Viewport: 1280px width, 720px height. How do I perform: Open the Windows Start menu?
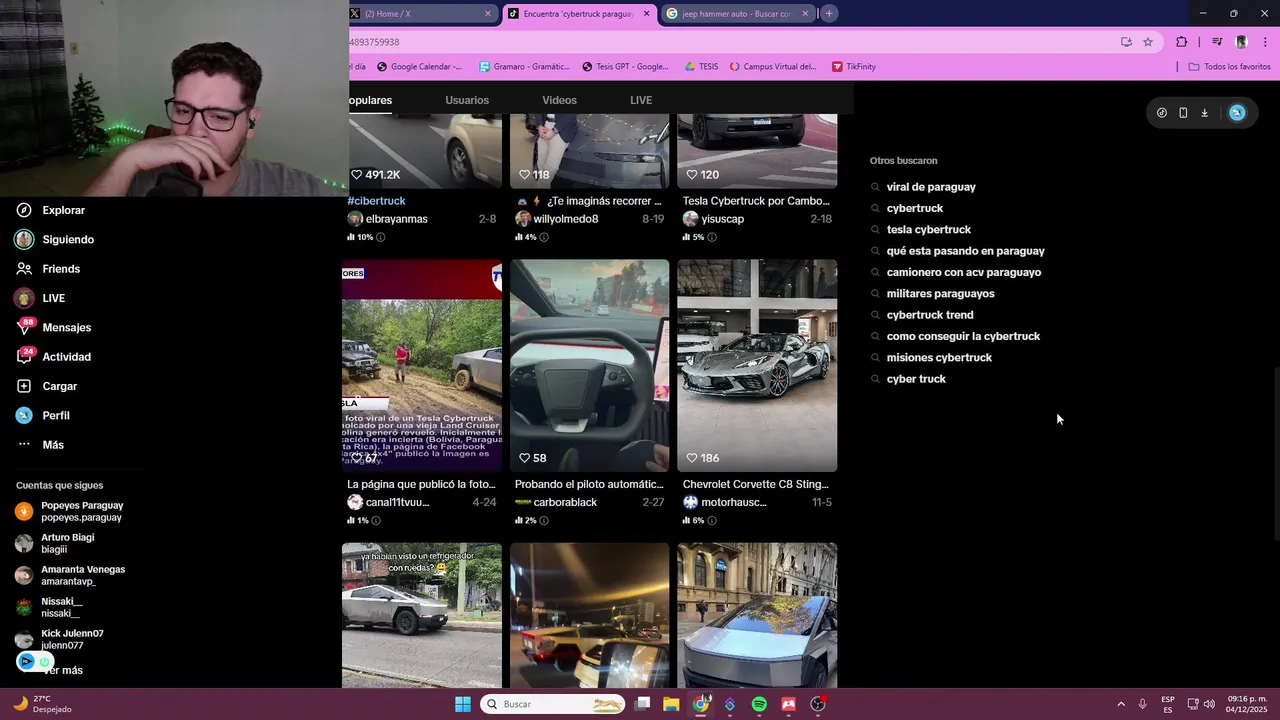[x=463, y=704]
